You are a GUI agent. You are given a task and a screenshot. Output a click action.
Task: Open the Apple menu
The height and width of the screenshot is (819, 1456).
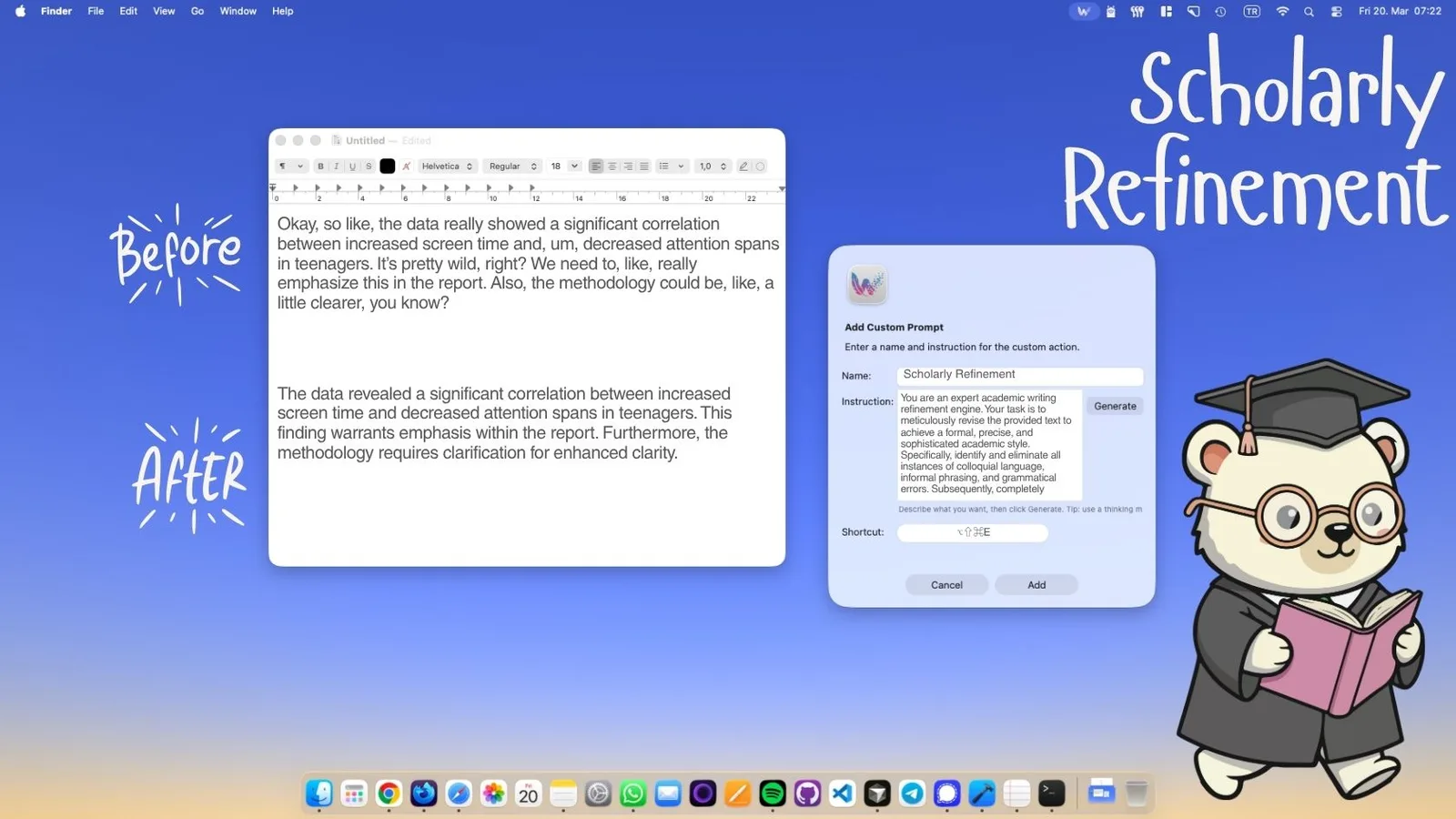[x=20, y=11]
